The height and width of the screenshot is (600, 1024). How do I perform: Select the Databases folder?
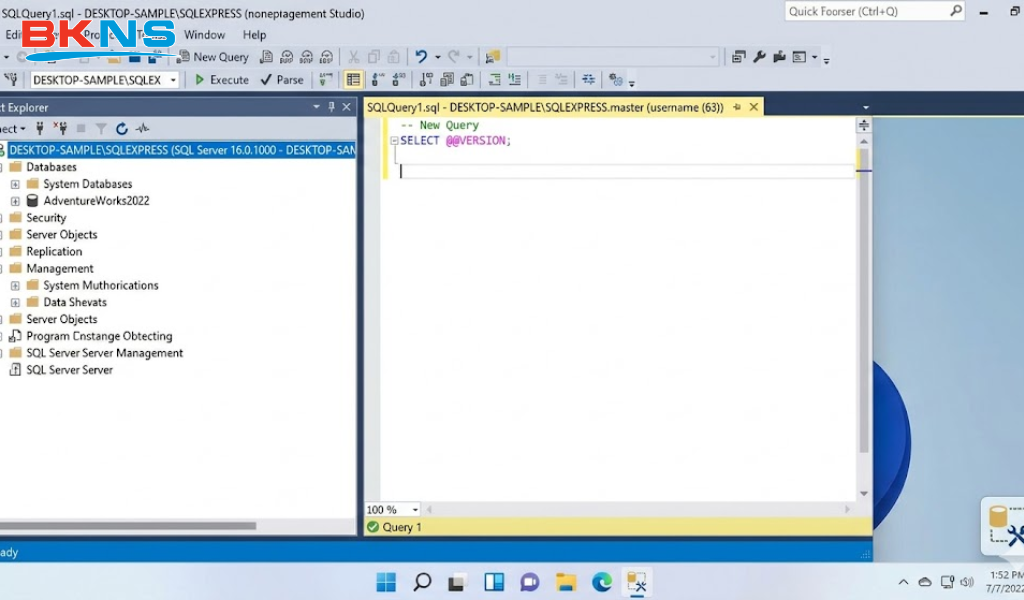[x=44, y=167]
